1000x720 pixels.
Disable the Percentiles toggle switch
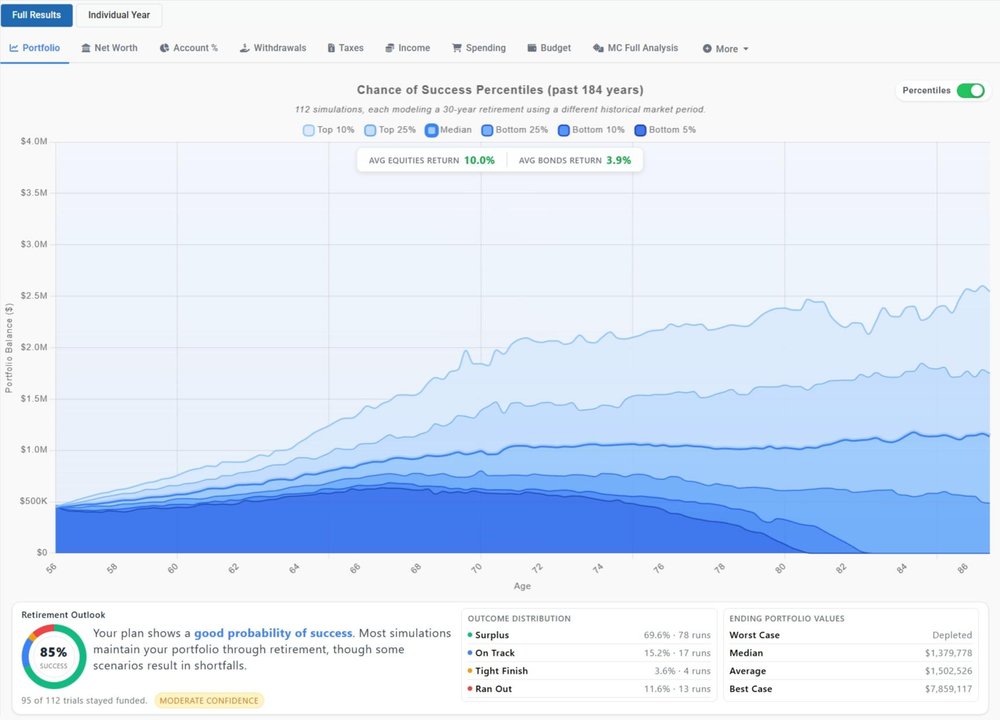click(x=971, y=90)
